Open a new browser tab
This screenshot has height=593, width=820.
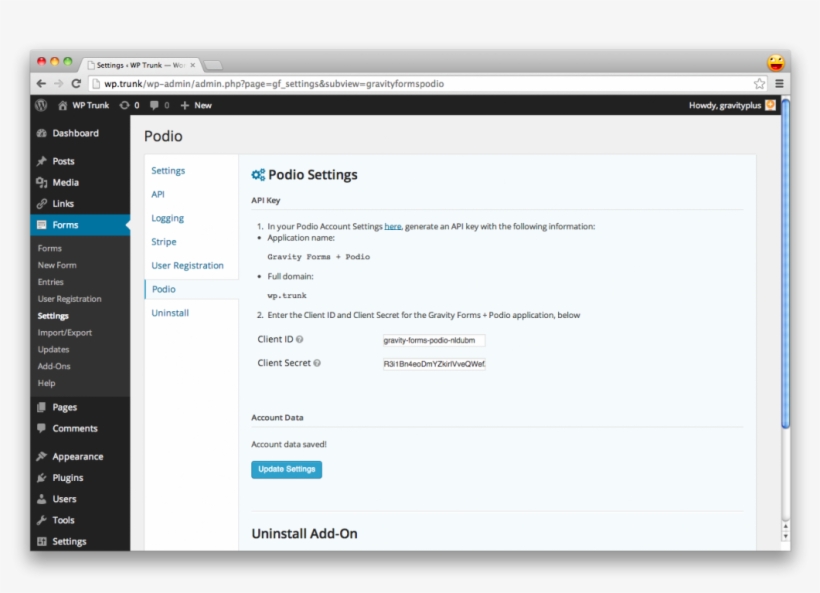(213, 65)
